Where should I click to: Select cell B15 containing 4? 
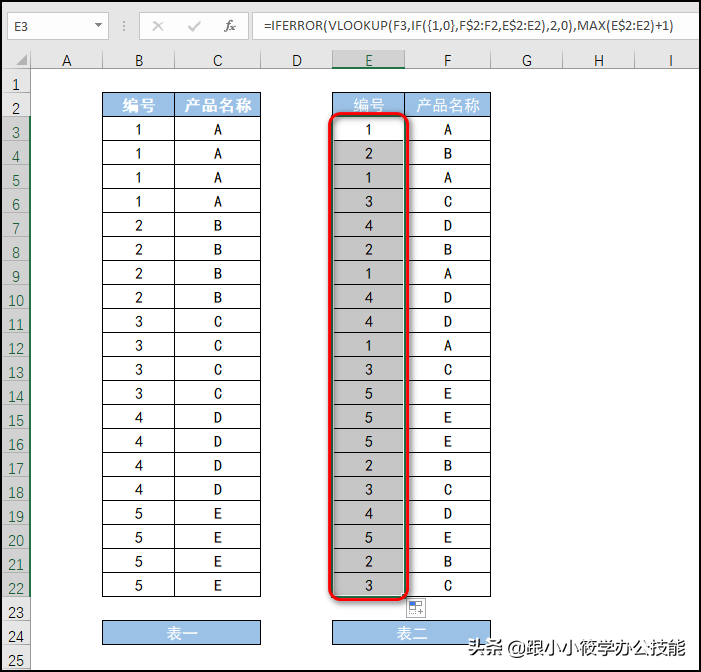139,418
